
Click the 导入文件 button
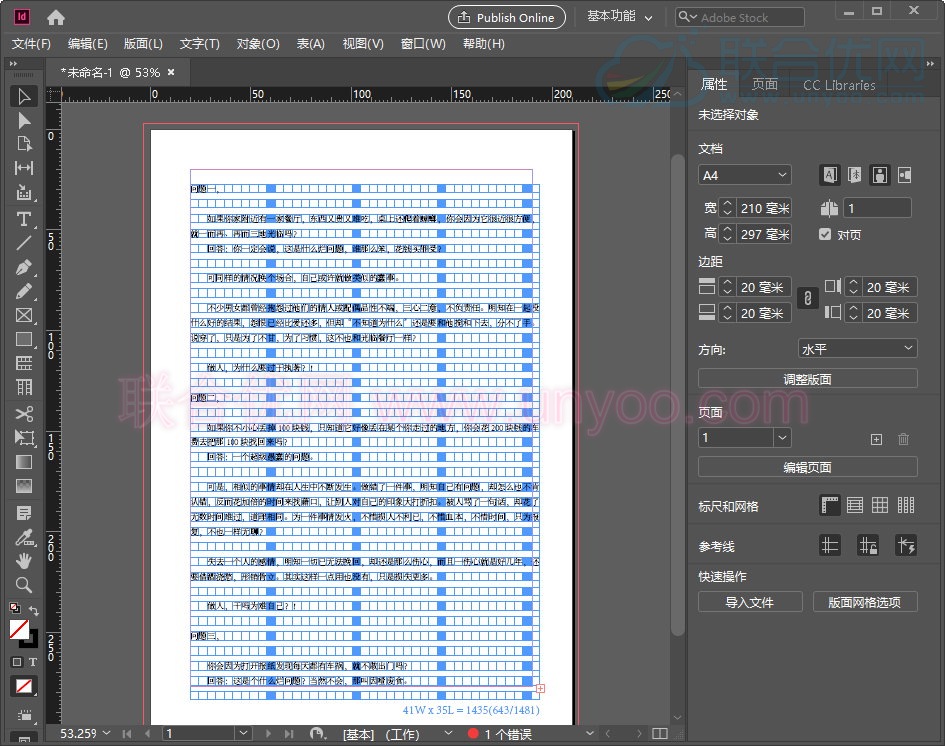click(x=750, y=602)
